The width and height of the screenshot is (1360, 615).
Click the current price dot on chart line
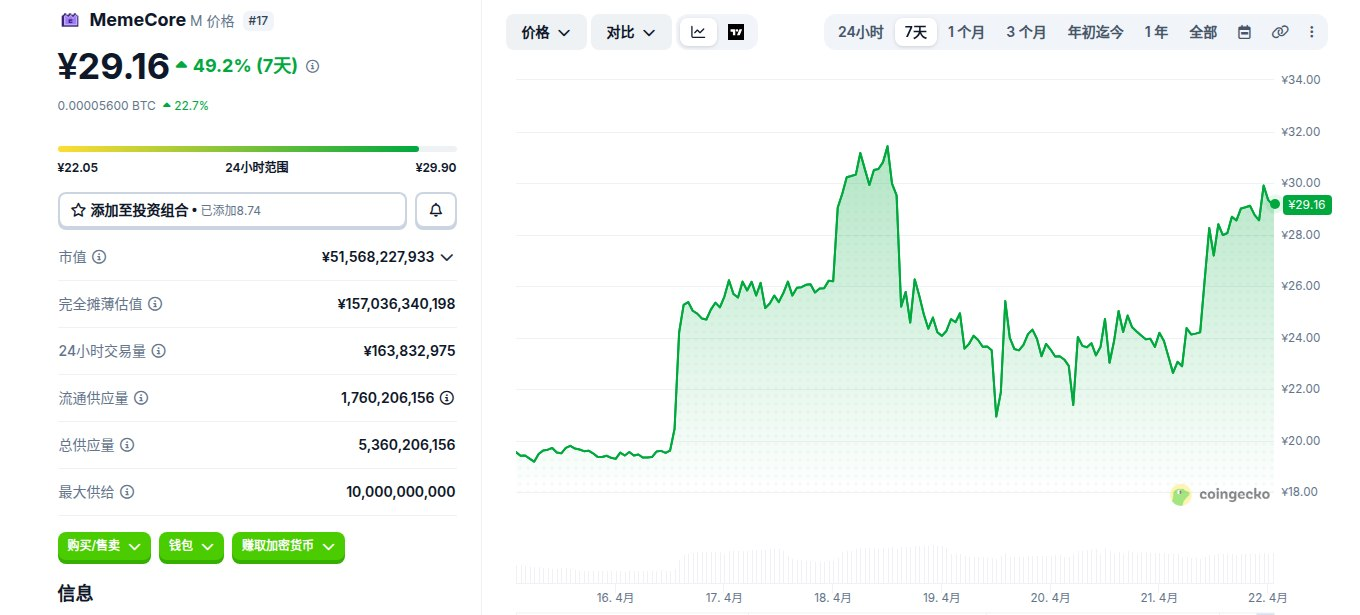click(1274, 204)
